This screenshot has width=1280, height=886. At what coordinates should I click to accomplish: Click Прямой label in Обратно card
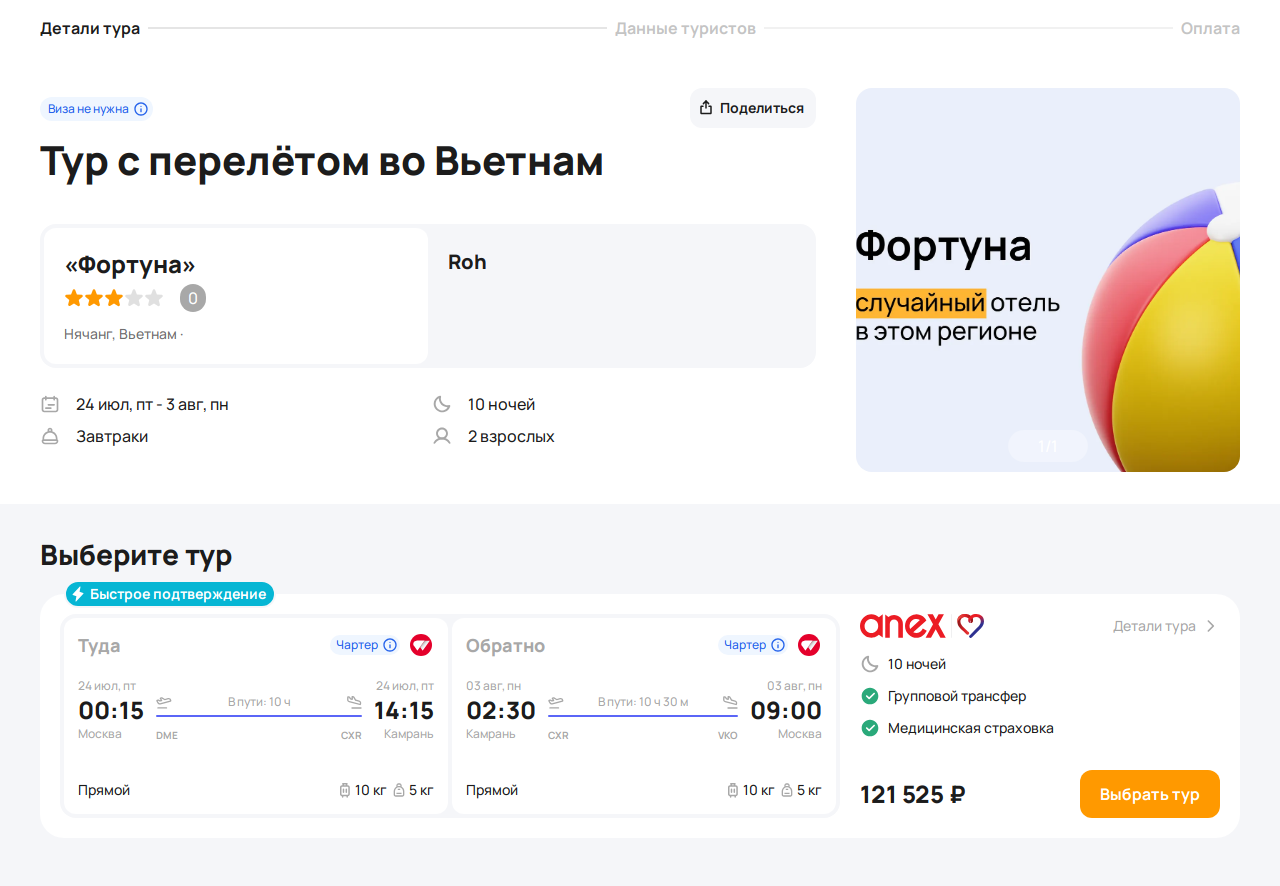pos(492,790)
